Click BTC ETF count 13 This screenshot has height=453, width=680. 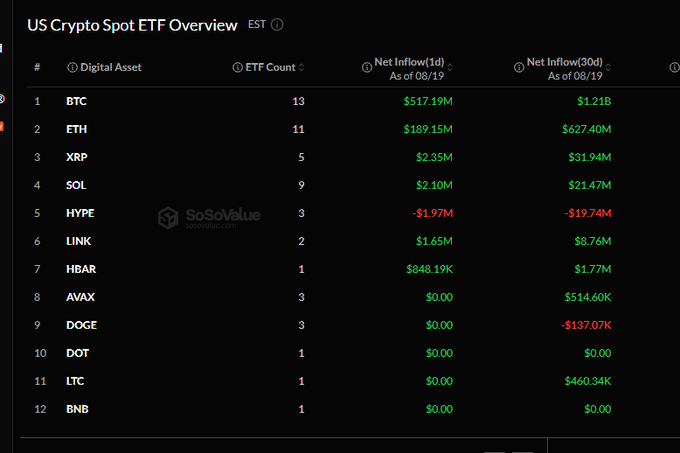298,101
